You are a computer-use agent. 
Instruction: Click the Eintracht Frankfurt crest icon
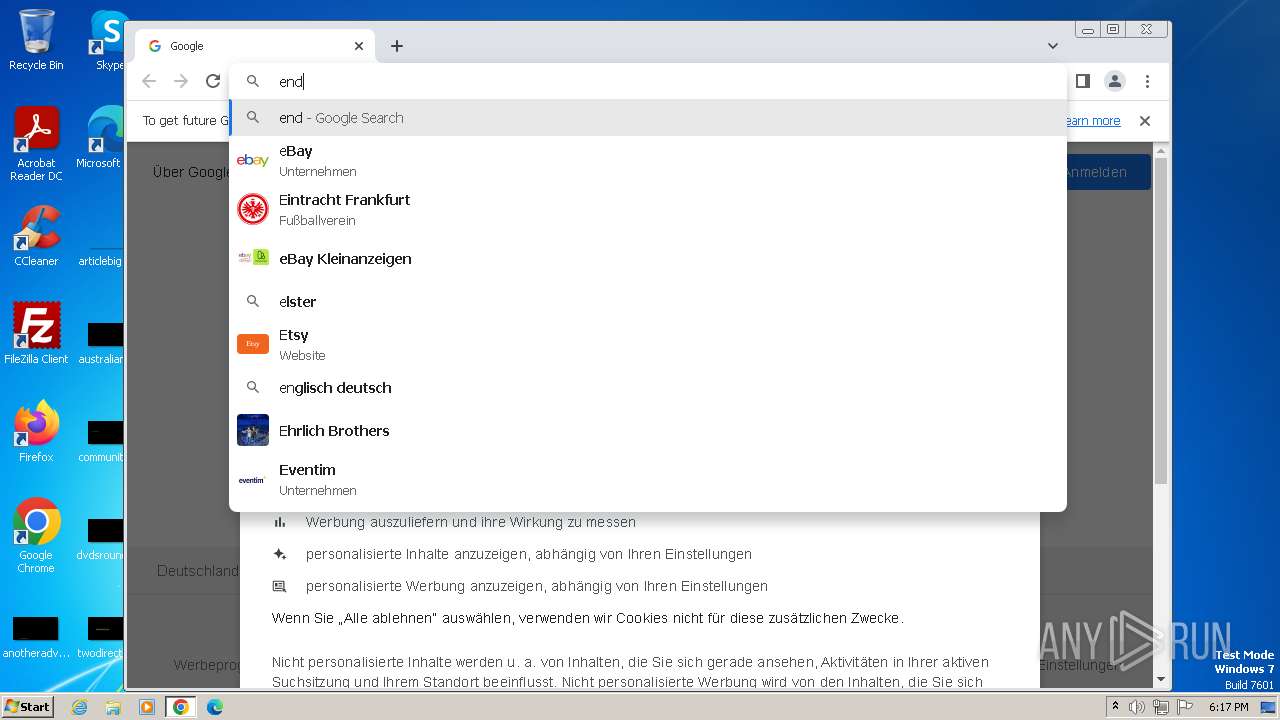click(253, 209)
